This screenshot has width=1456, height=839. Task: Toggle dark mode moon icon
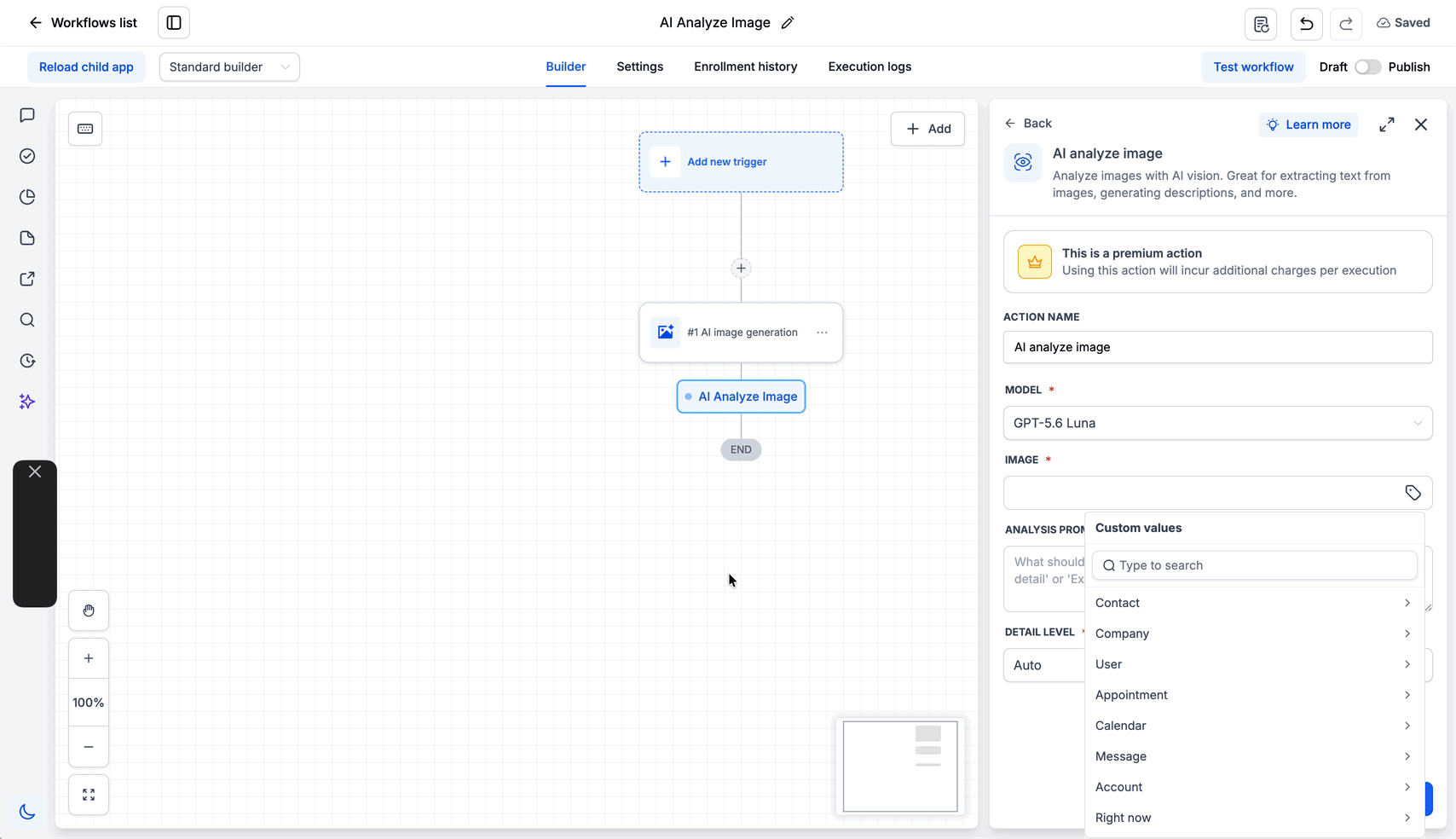(27, 812)
